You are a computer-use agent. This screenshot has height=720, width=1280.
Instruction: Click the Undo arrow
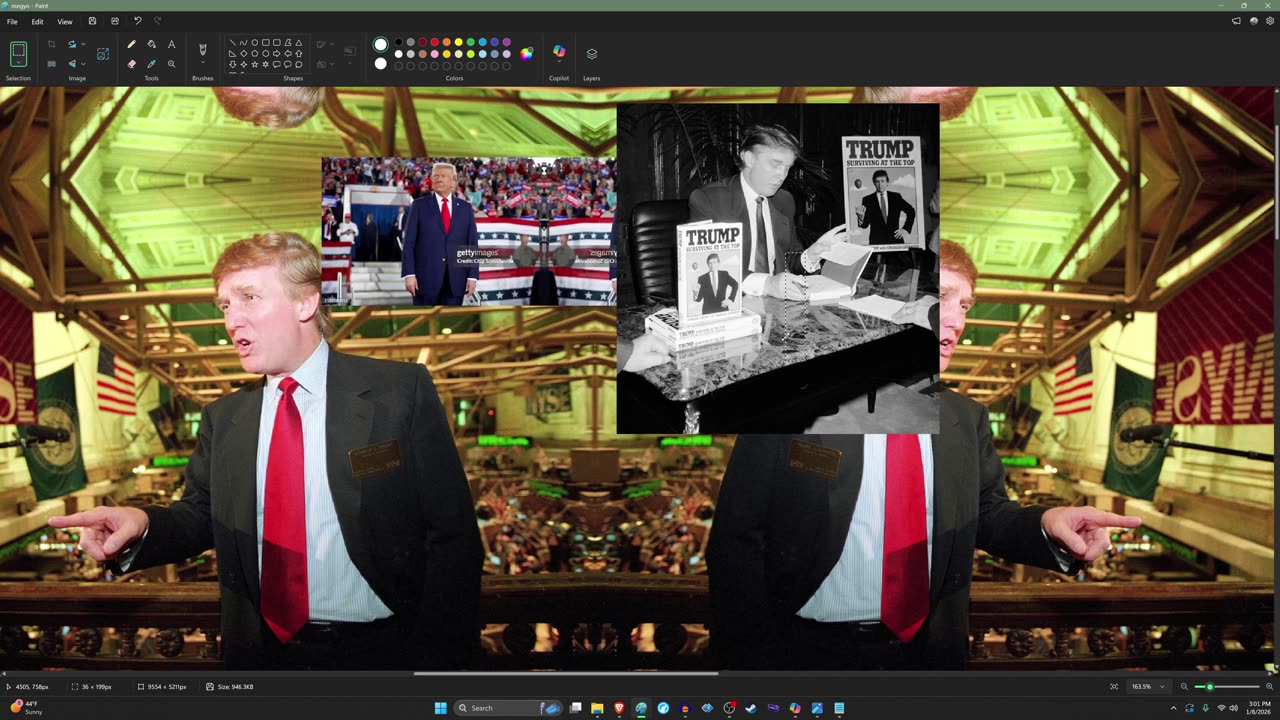pos(137,21)
